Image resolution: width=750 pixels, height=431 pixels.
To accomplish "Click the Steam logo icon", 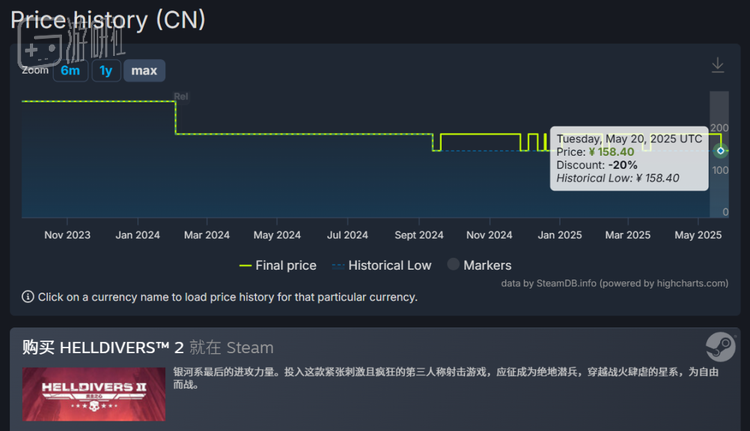I will 720,347.
